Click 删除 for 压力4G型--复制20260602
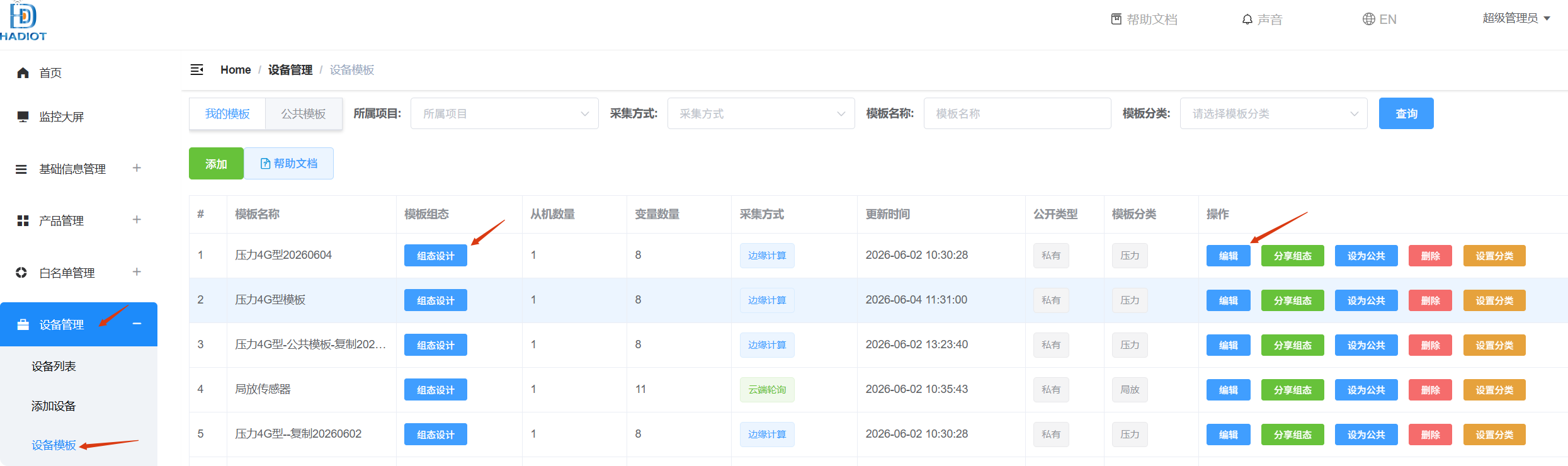The image size is (1568, 466). click(1431, 435)
